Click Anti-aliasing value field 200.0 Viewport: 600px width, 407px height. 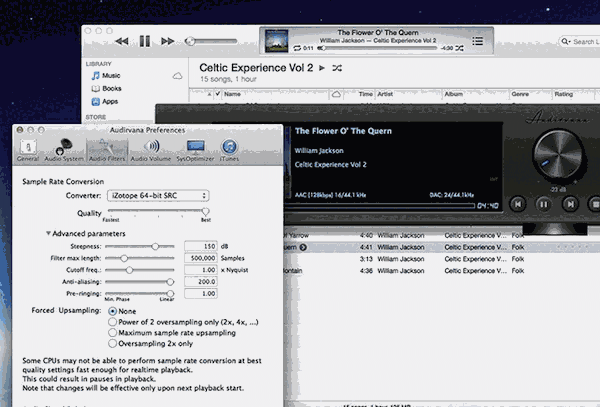click(201, 282)
